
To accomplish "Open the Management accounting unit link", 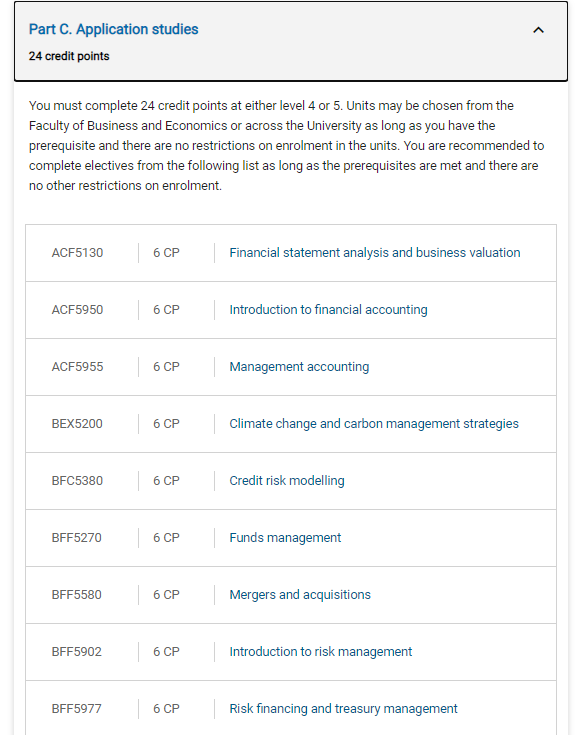I will point(299,367).
